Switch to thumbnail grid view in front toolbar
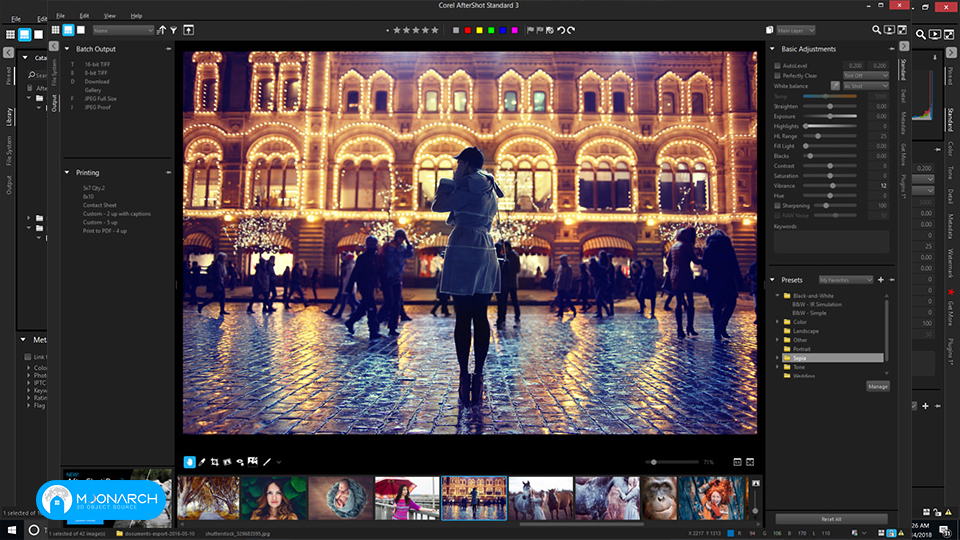 point(56,30)
